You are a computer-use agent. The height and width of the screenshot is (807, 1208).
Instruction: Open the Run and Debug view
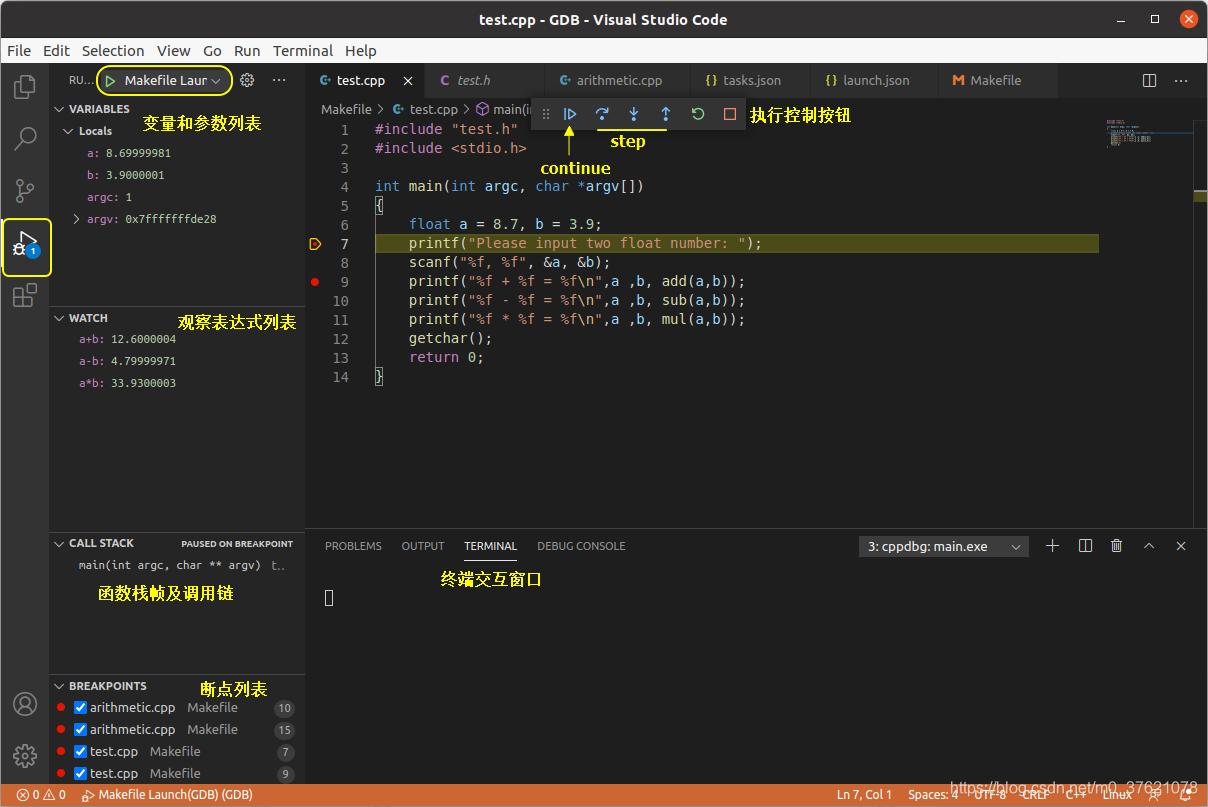pyautogui.click(x=26, y=246)
